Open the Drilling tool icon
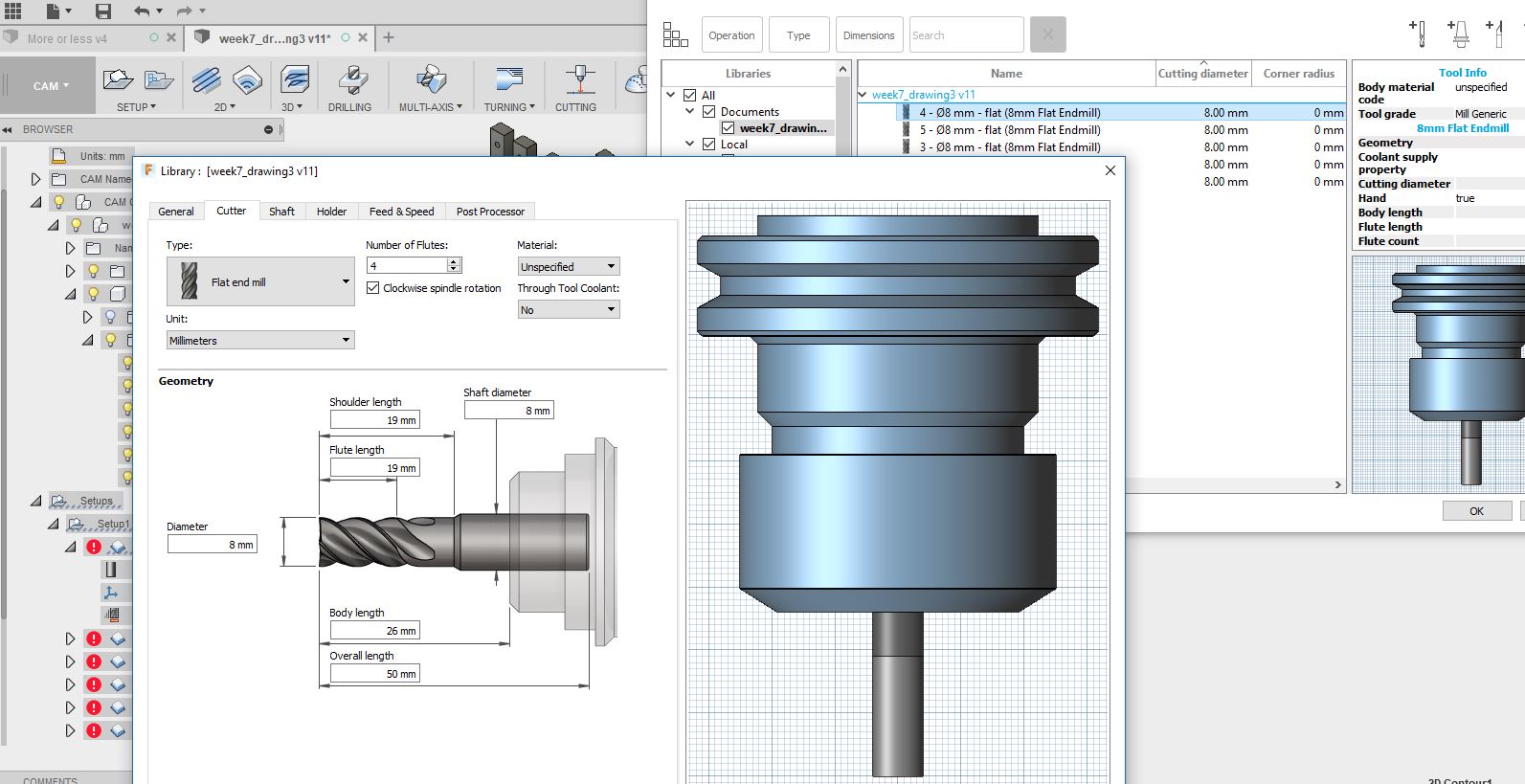The height and width of the screenshot is (784, 1525). click(351, 81)
